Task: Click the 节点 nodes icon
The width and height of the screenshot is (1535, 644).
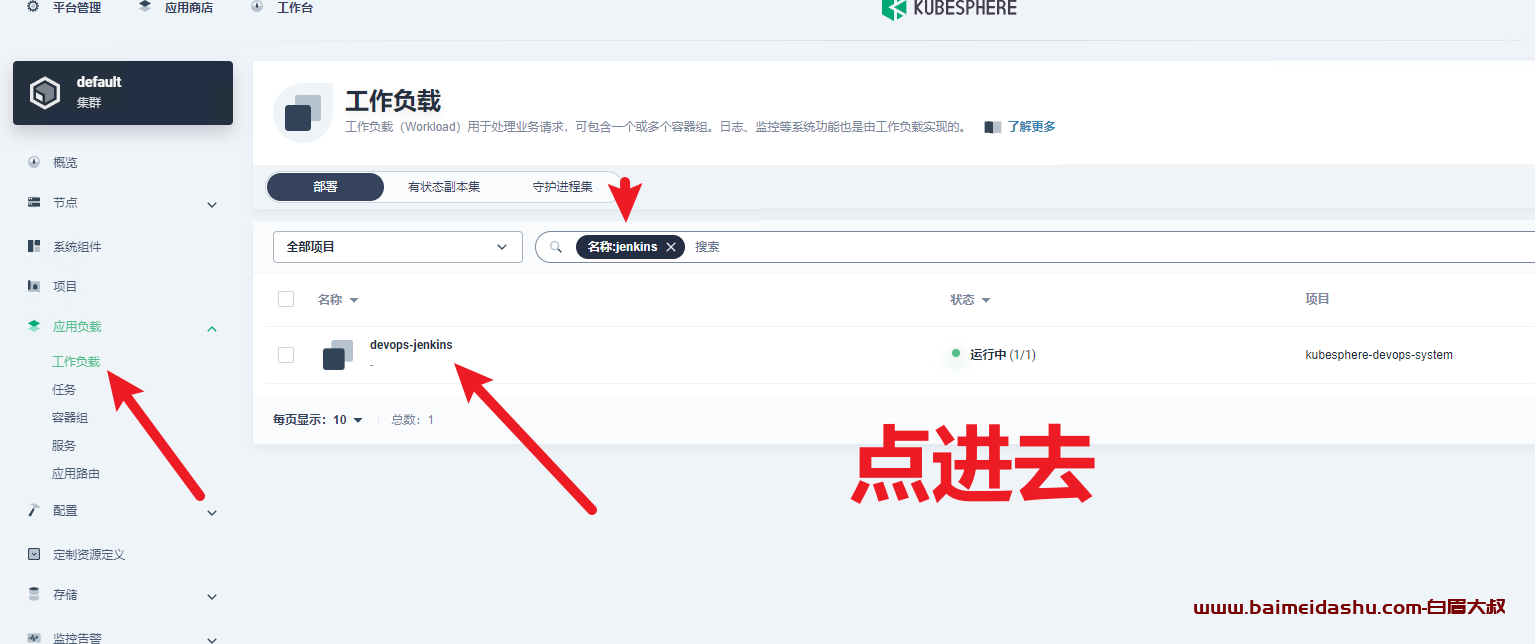Action: pyautogui.click(x=34, y=202)
